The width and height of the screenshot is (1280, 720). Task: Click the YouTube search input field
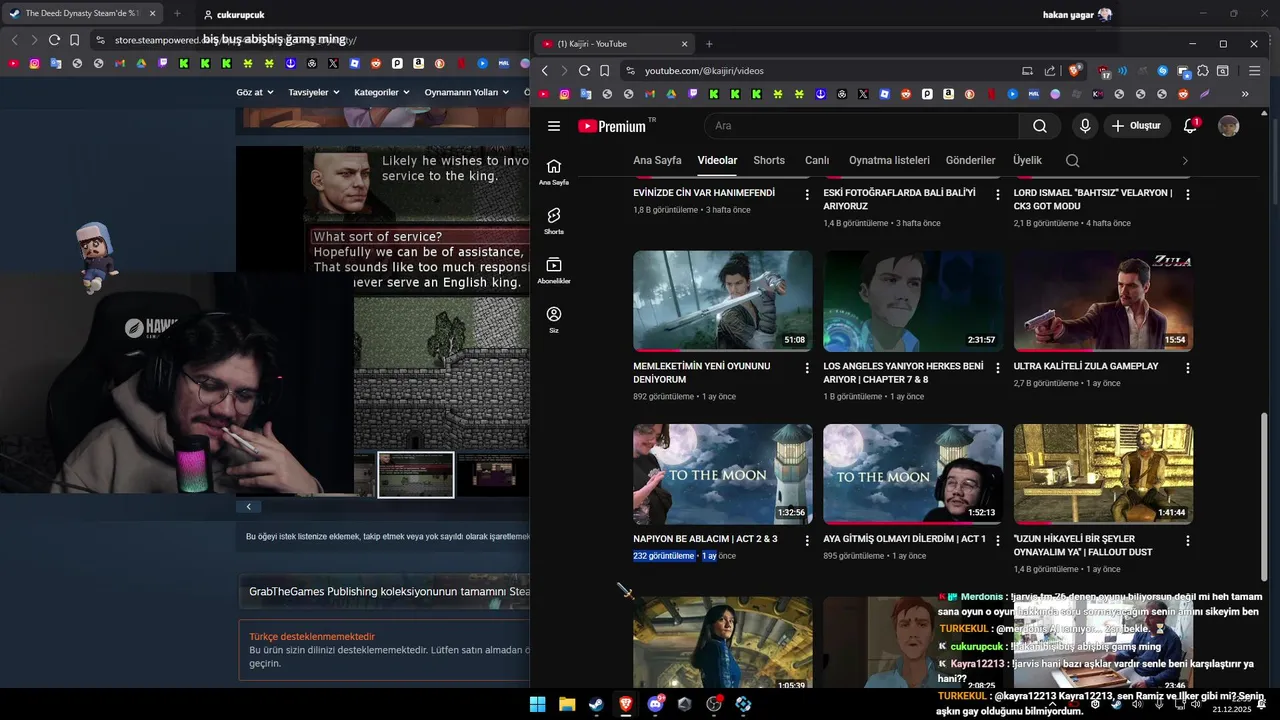862,126
